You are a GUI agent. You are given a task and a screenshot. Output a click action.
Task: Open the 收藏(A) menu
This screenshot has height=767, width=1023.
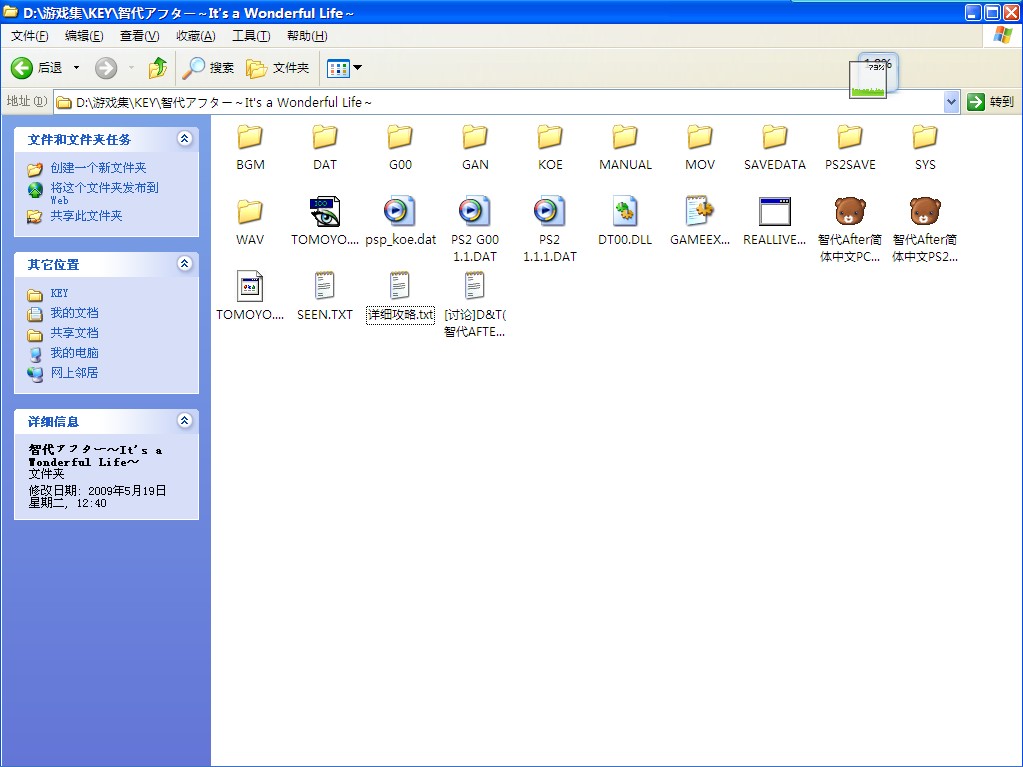[195, 36]
